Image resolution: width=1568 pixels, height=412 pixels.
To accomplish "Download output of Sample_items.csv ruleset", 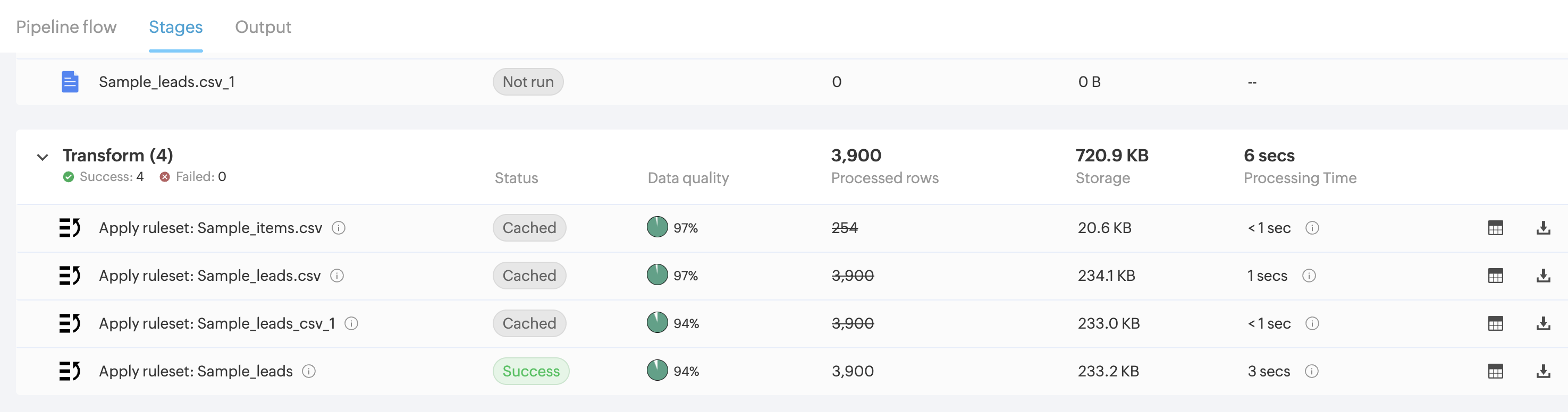I will pos(1542,228).
